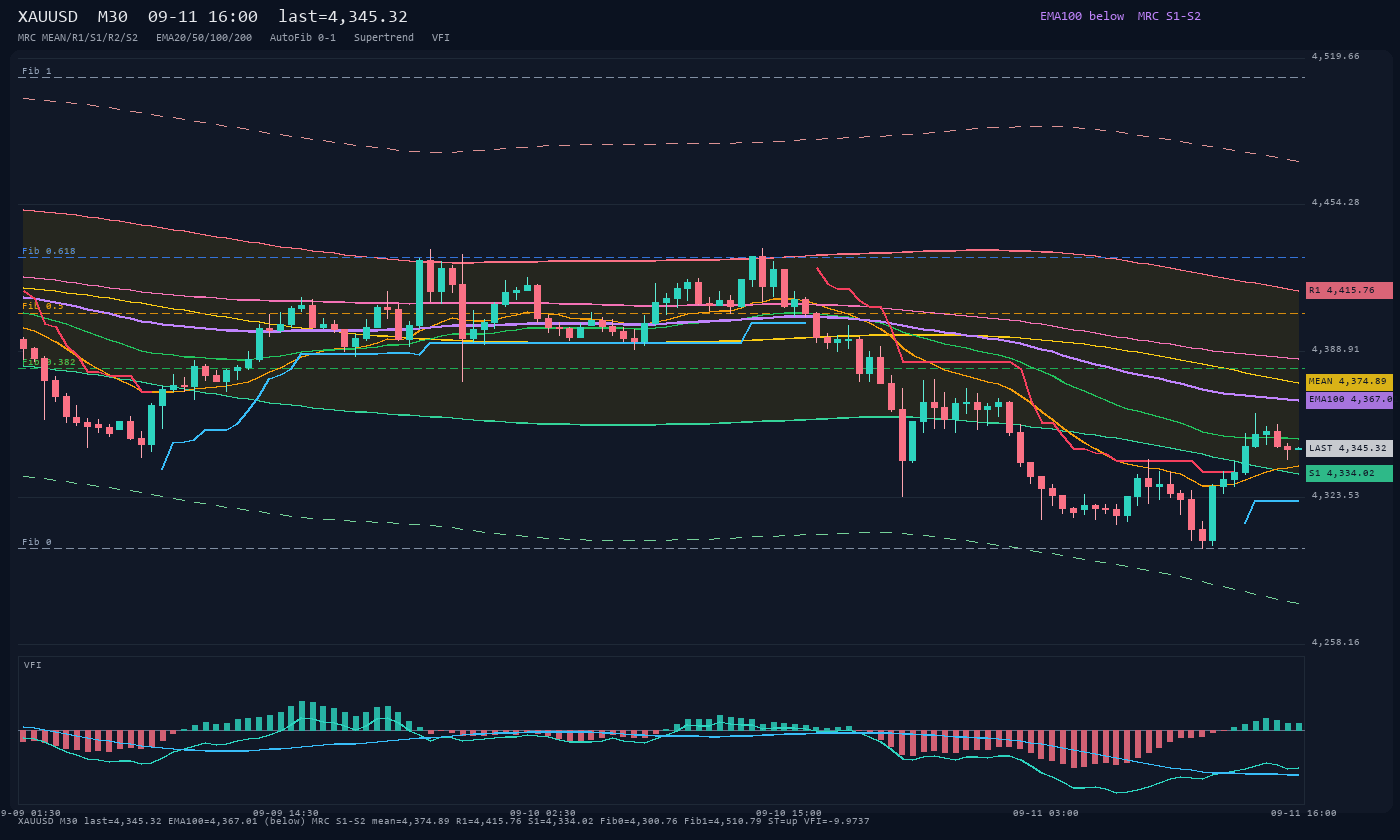The image size is (1400, 840).
Task: Click the R1 4,415.76 price tag
Action: (1349, 290)
